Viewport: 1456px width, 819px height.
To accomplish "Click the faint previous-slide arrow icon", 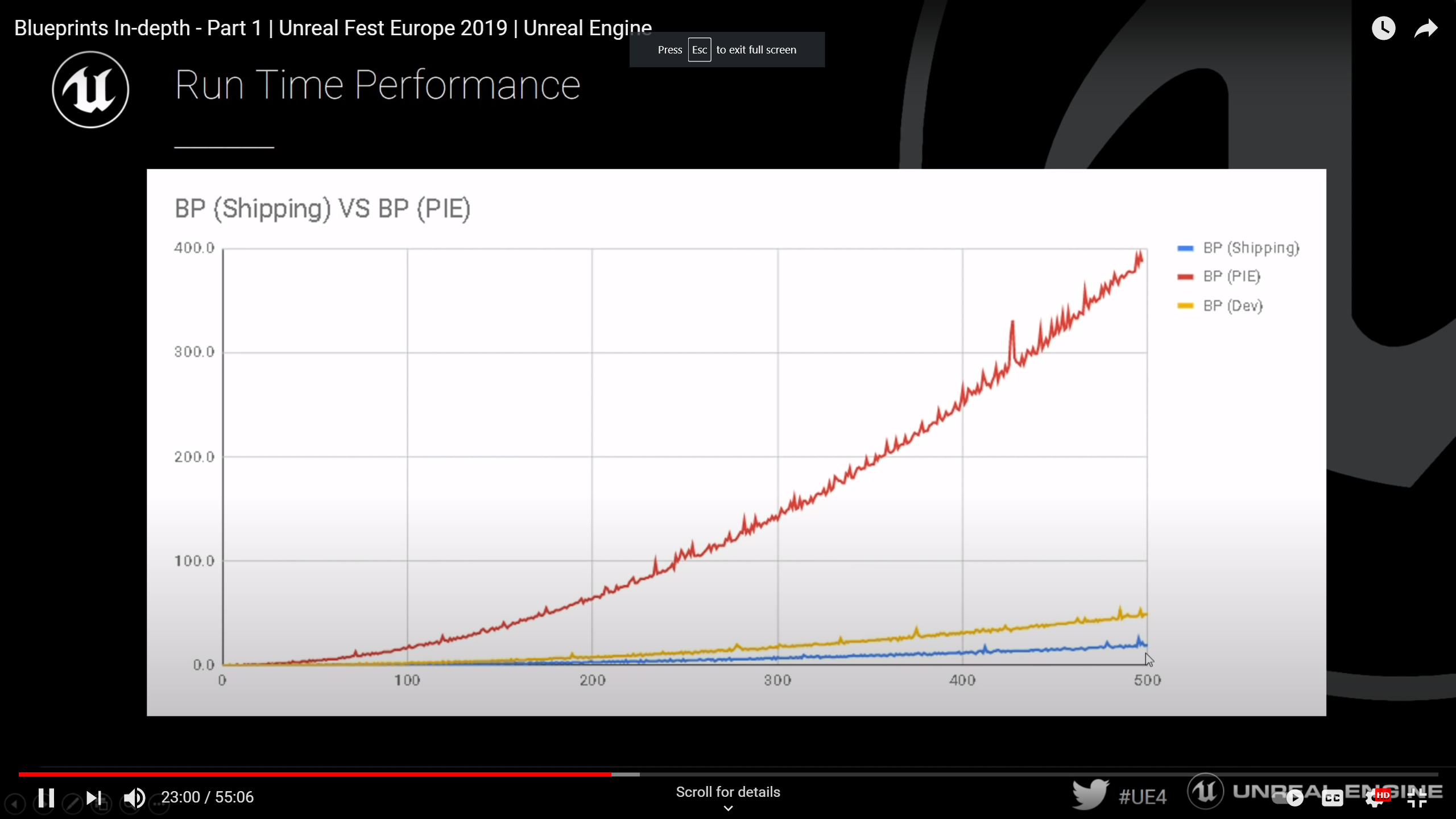I will (15, 804).
